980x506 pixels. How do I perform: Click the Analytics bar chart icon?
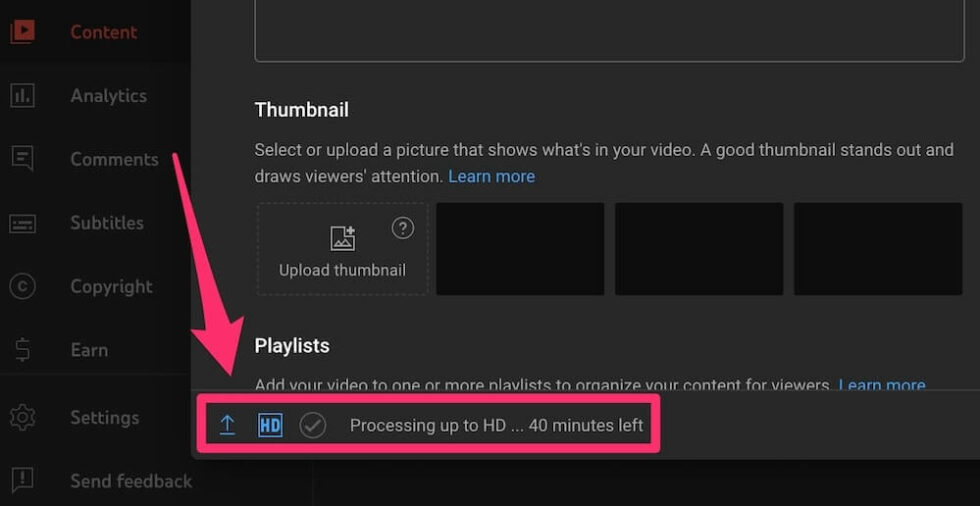coord(22,96)
